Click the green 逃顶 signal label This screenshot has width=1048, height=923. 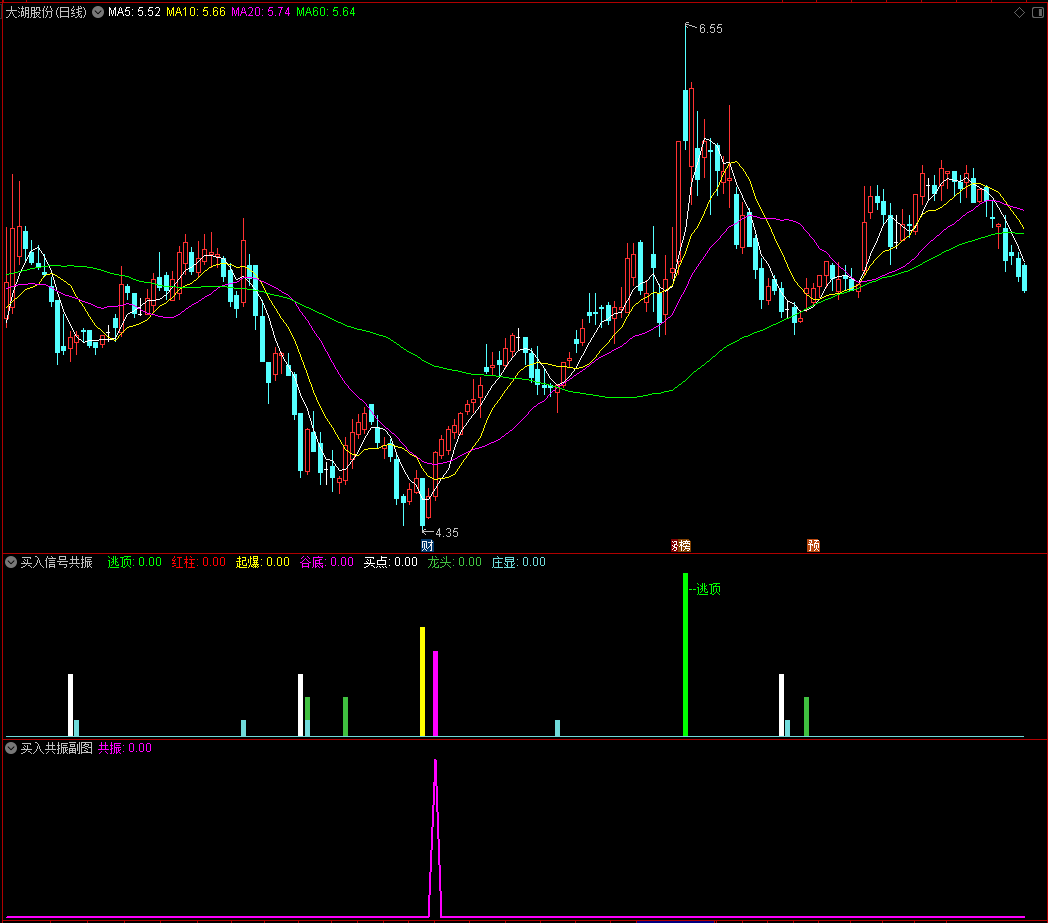pos(708,589)
